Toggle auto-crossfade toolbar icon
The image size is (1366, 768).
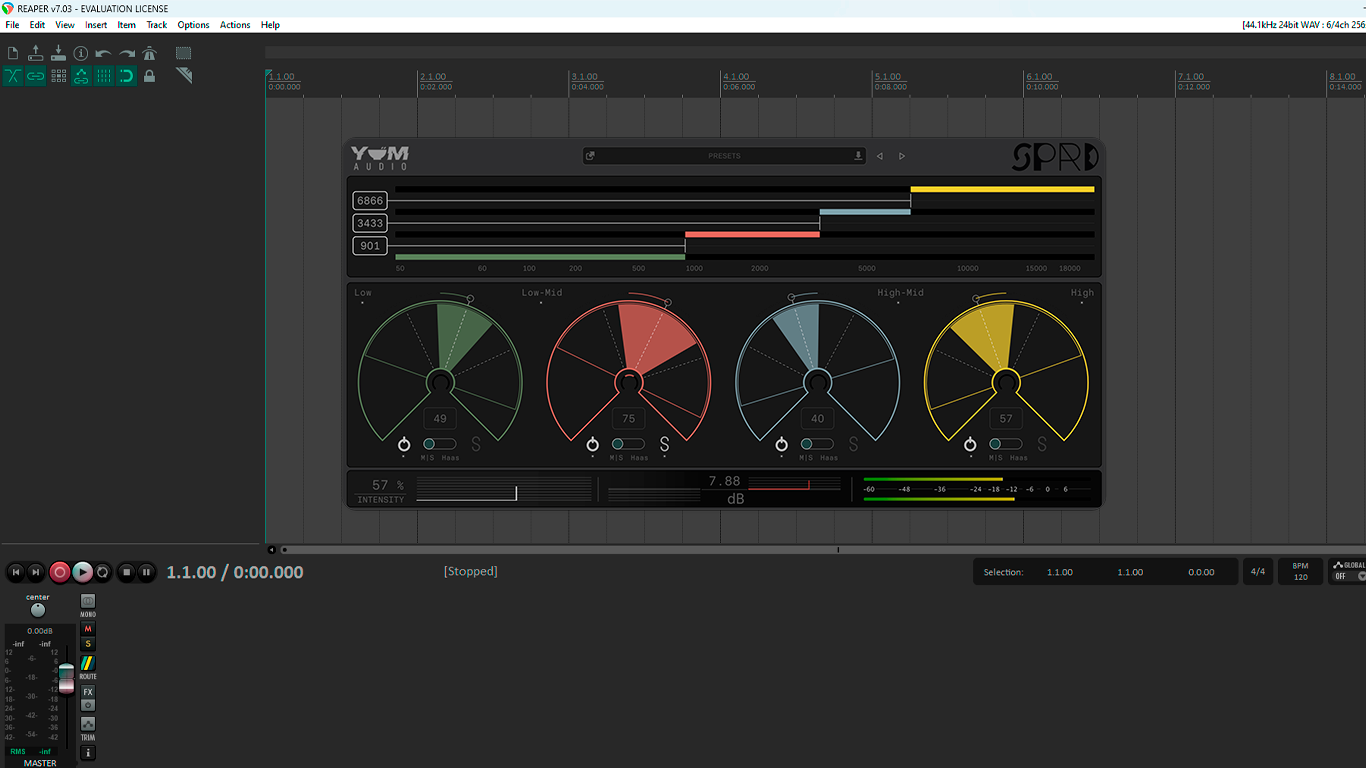[13, 76]
